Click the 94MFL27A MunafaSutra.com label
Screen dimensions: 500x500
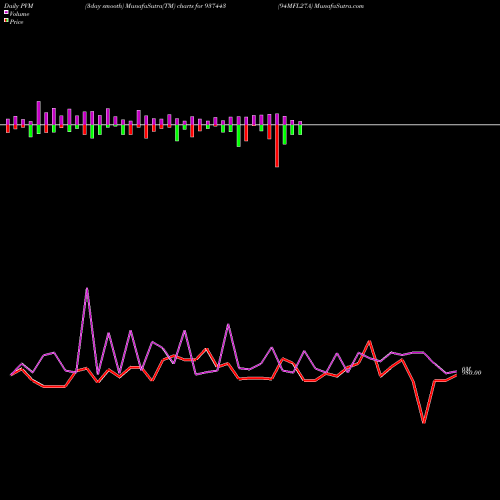(x=321, y=6)
